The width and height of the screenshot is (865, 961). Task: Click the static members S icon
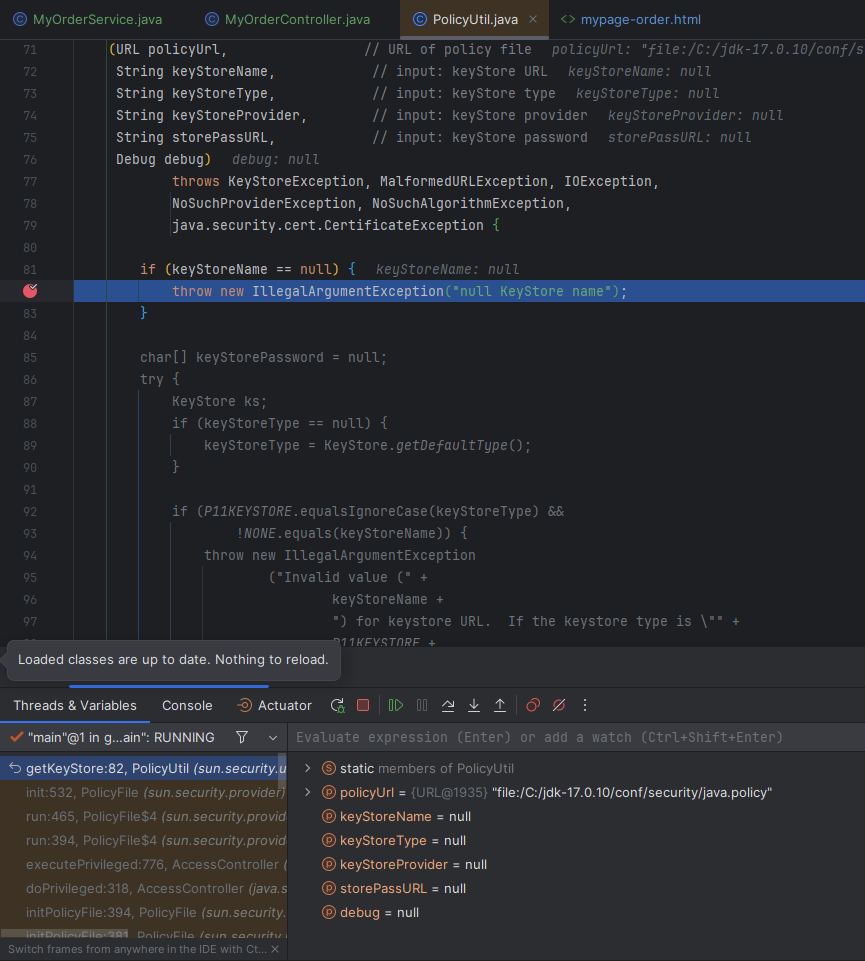tap(329, 768)
